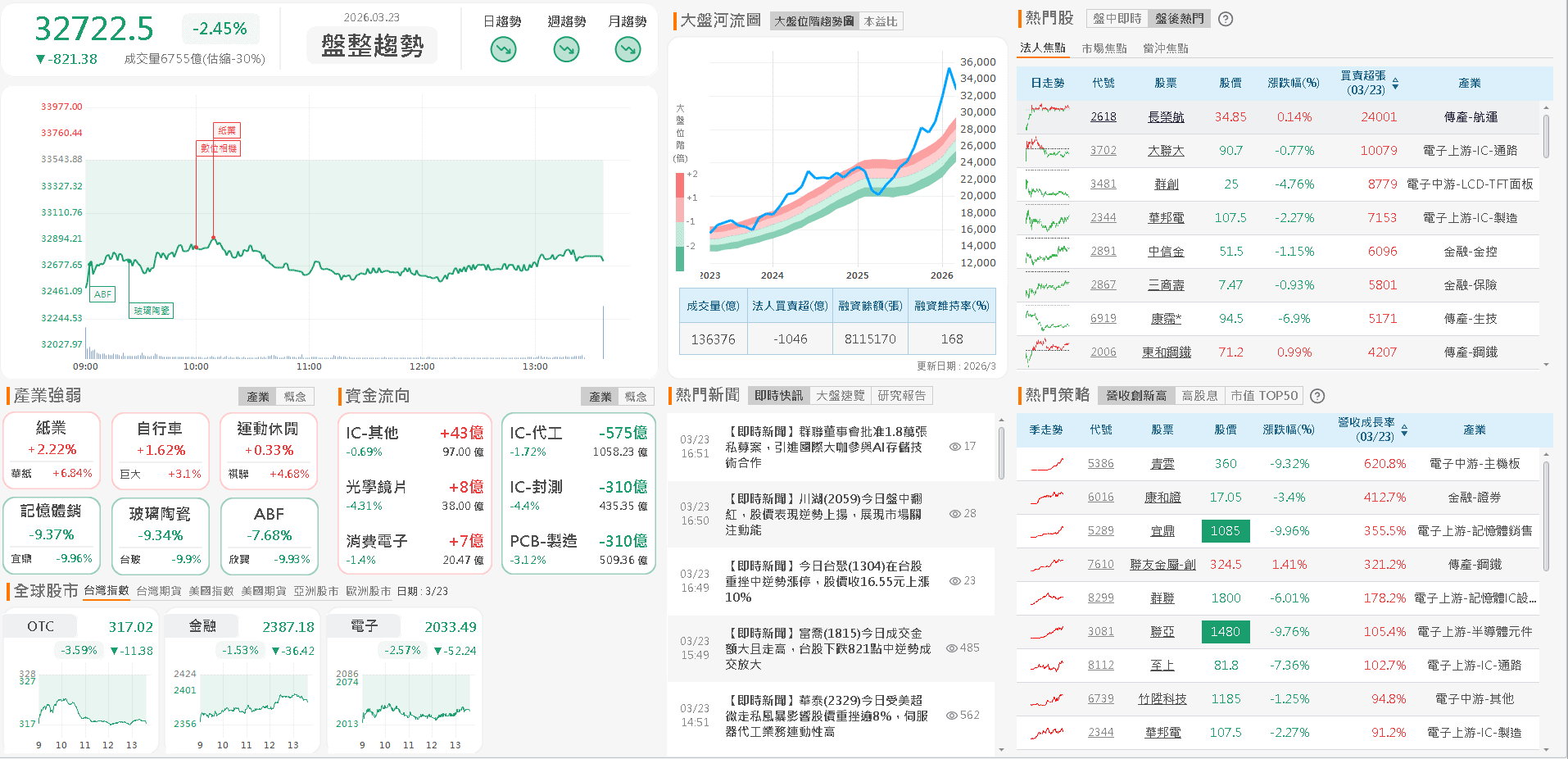This screenshot has width=1568, height=759.
Task: Click the 日趨勢 daily trend arrow icon
Action: click(502, 49)
